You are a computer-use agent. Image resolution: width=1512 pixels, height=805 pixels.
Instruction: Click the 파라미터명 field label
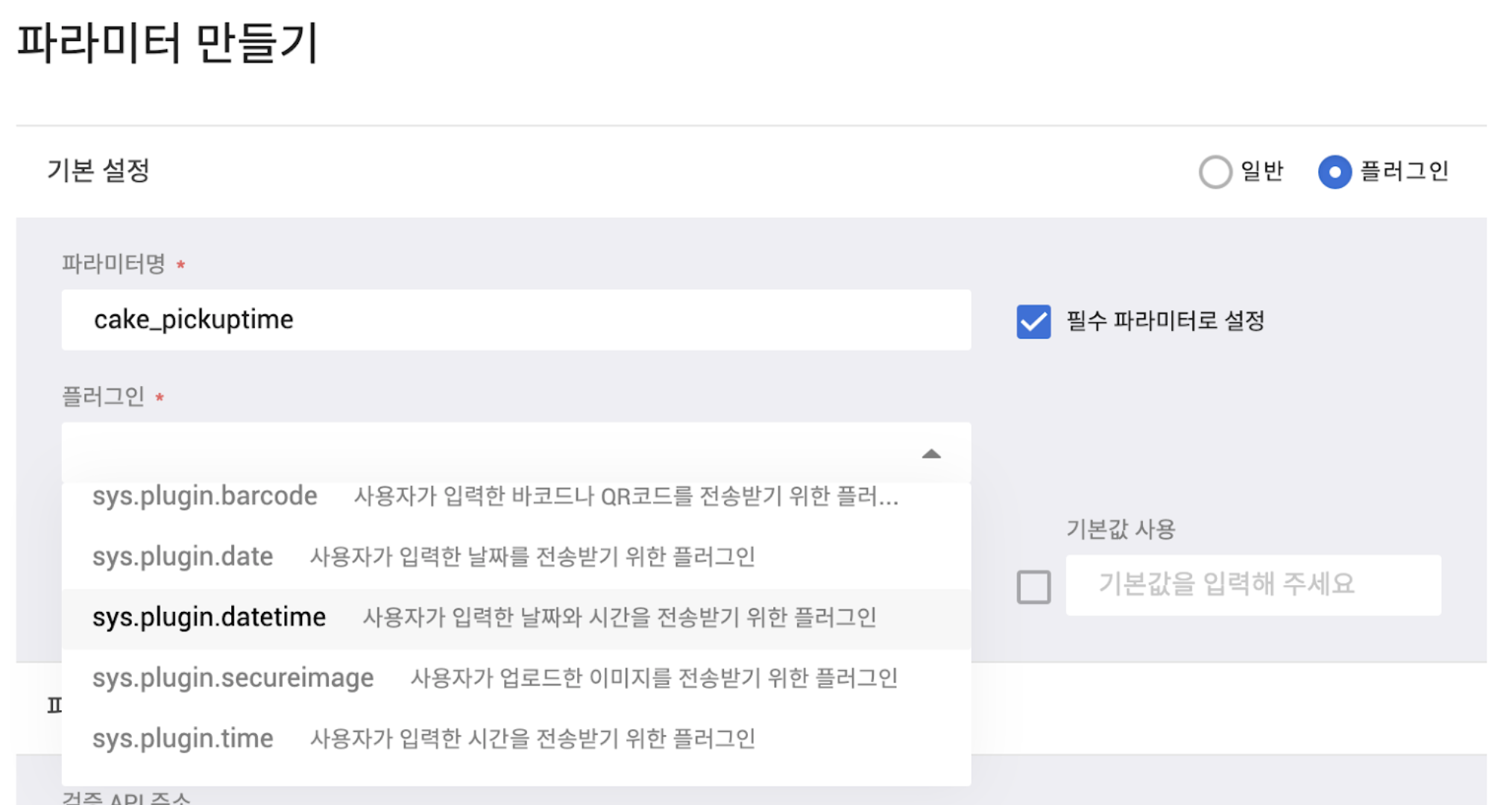[113, 264]
